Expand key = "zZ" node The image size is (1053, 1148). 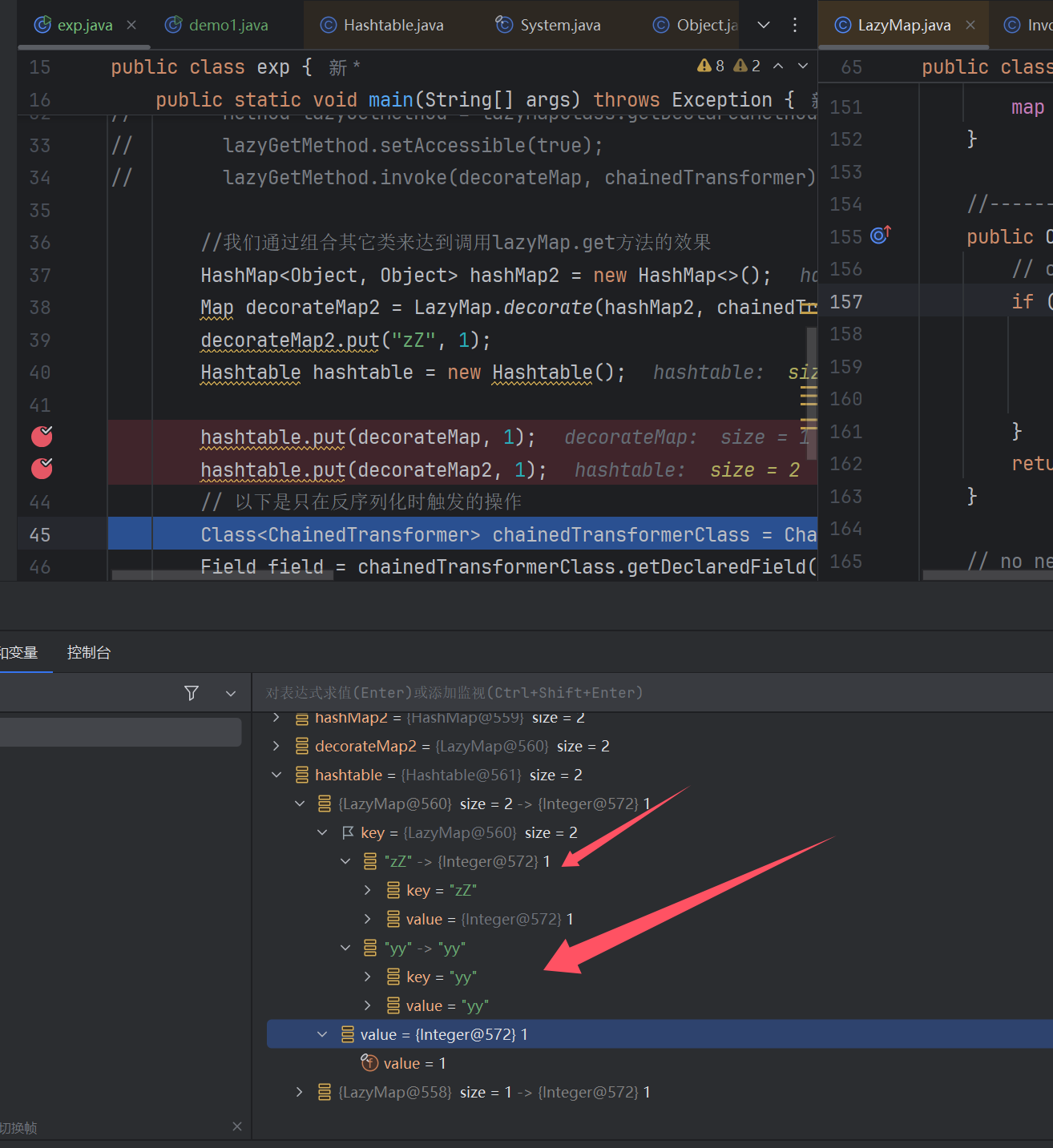click(x=368, y=890)
